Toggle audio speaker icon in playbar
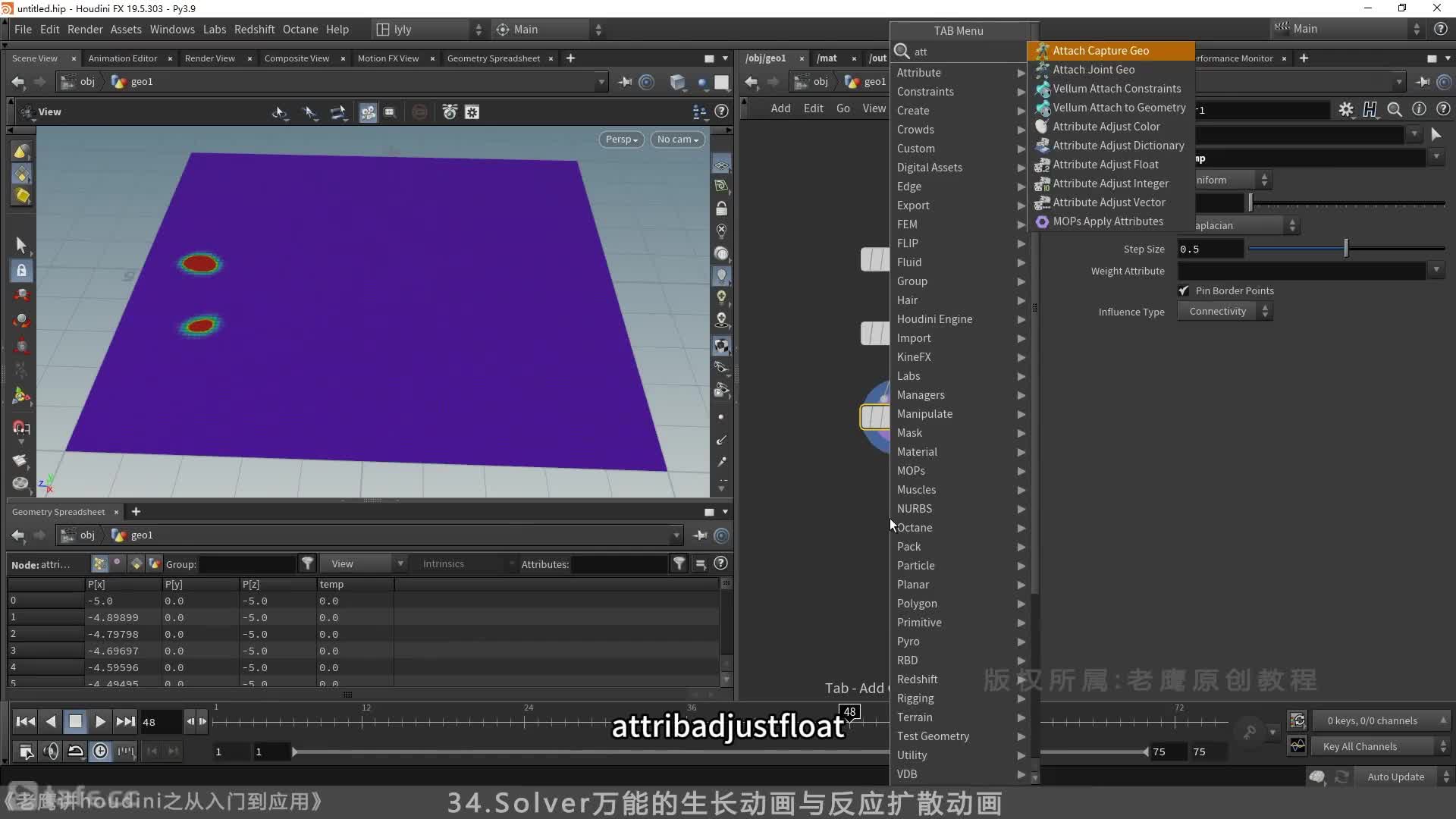 51,752
